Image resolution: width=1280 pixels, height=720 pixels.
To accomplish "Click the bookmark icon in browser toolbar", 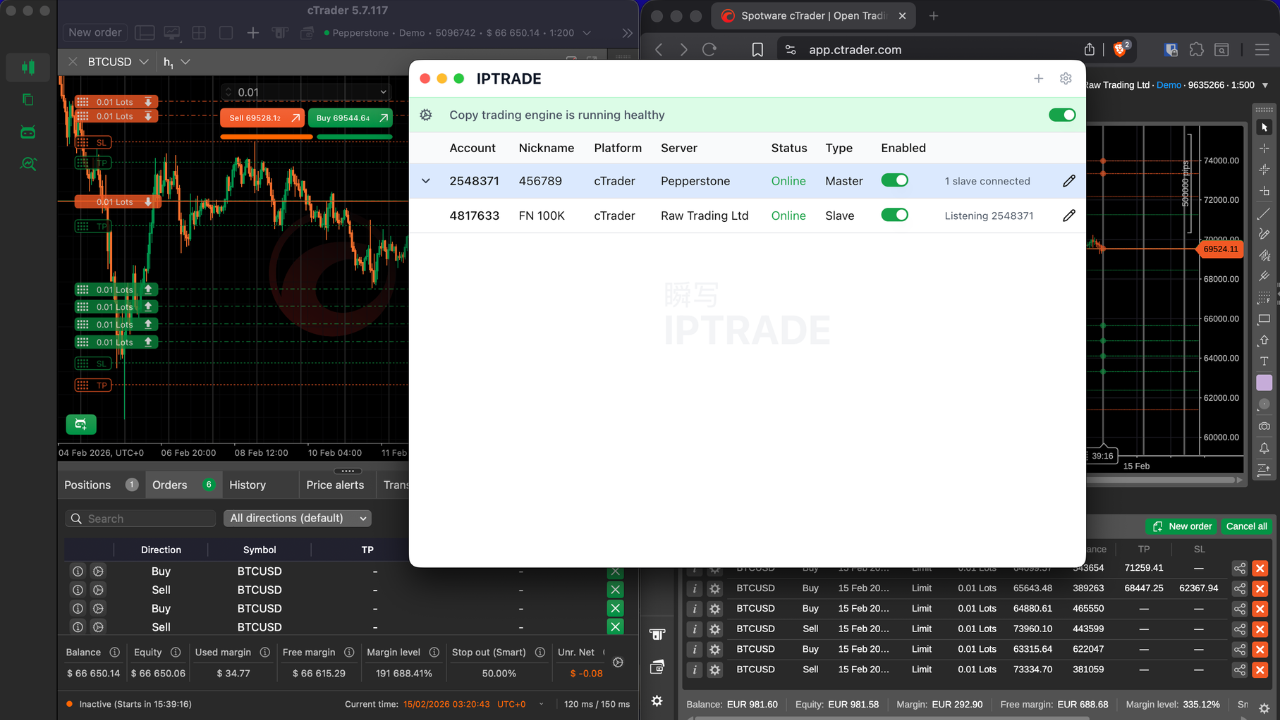I will coord(757,49).
